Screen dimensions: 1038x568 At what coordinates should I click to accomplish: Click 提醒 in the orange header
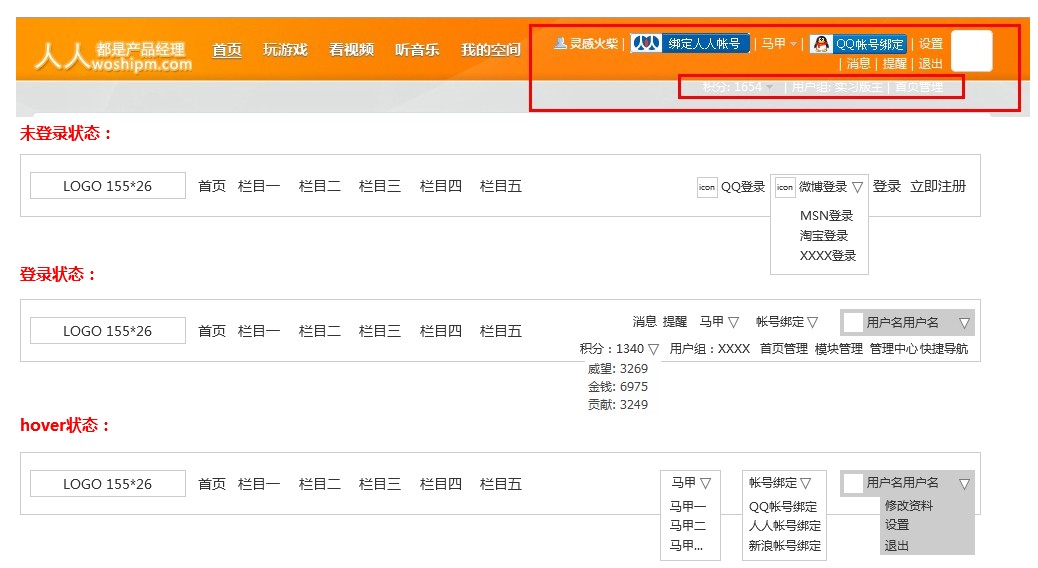point(895,64)
